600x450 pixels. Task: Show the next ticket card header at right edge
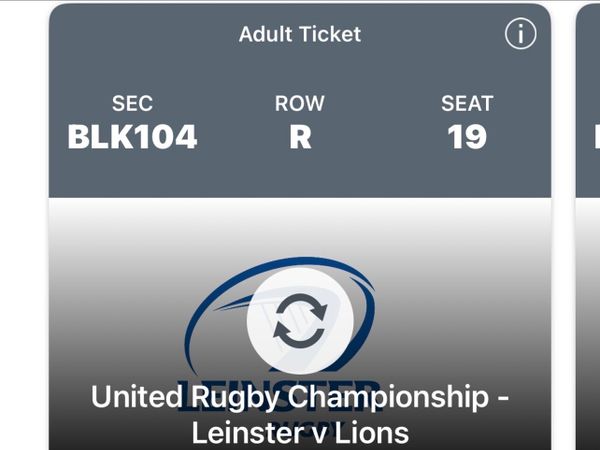coord(590,100)
